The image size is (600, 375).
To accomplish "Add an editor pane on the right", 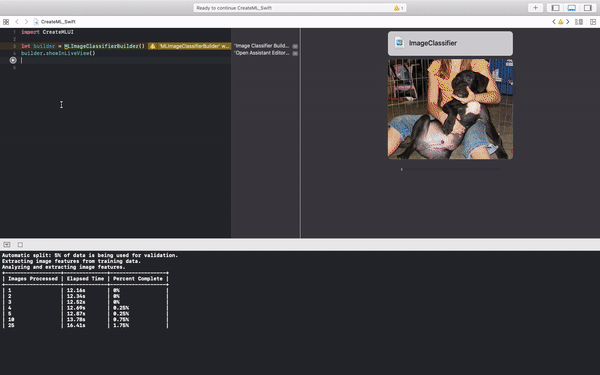I will [593, 22].
